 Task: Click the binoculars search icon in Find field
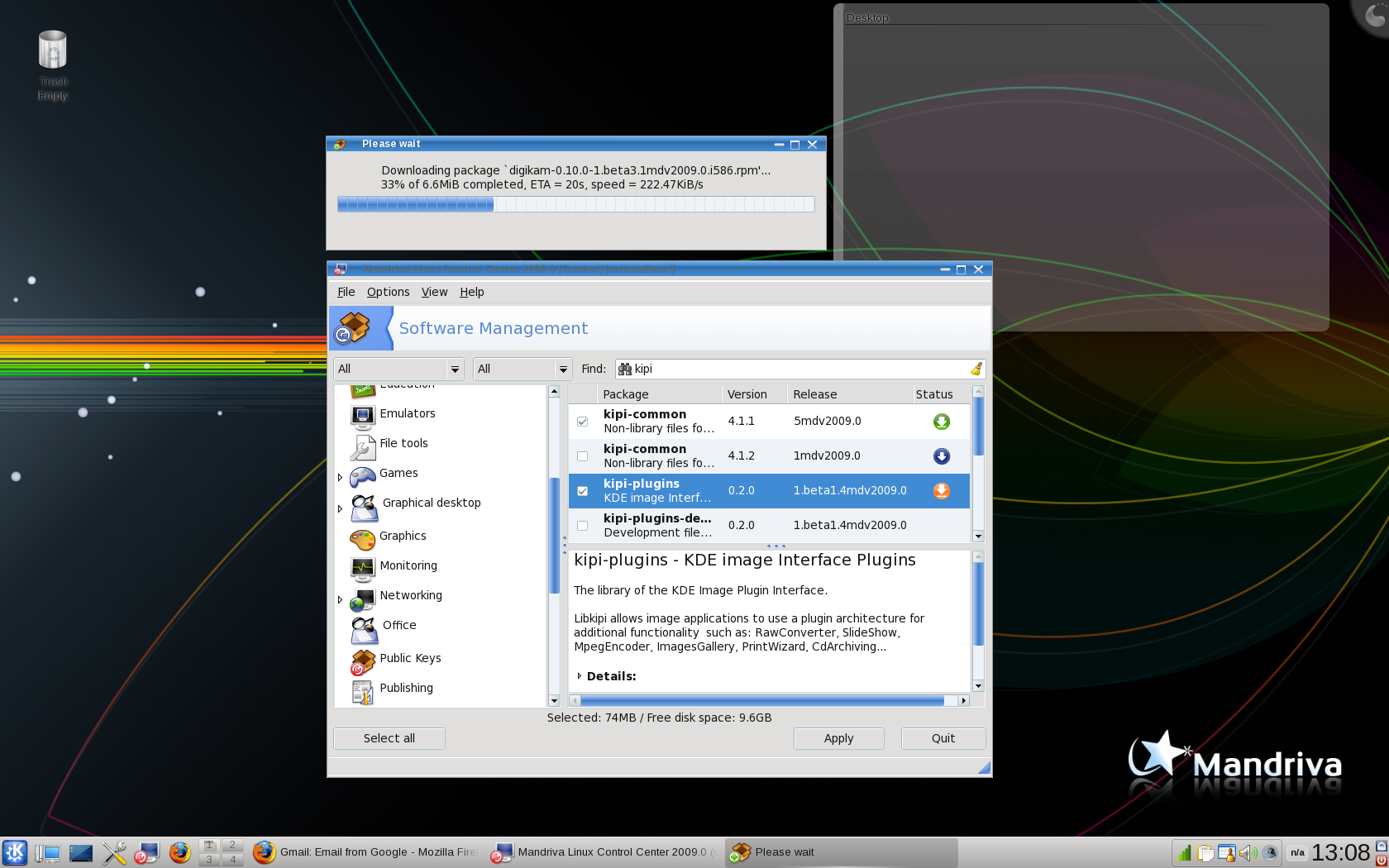click(624, 369)
